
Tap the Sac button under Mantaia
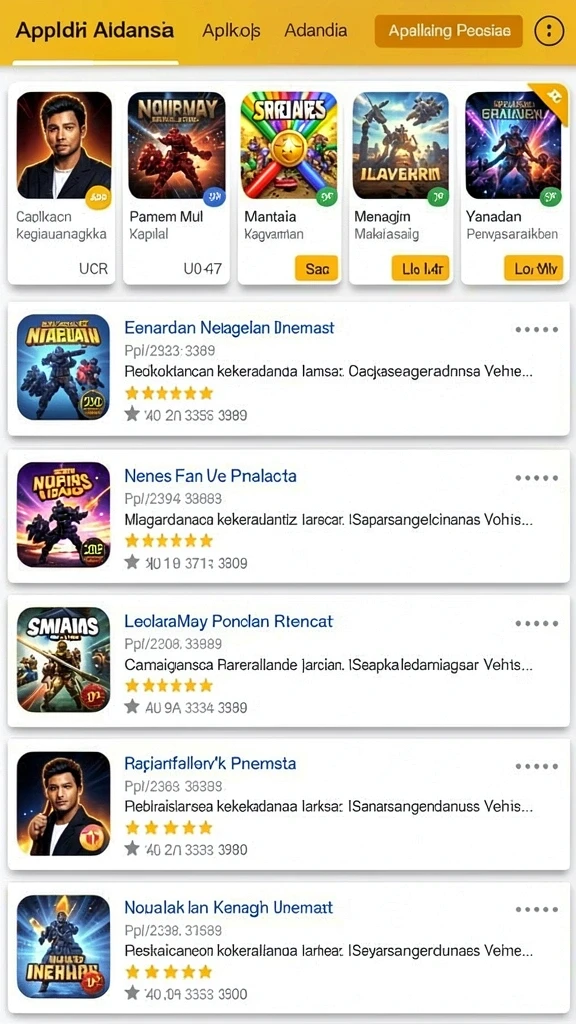(x=317, y=268)
